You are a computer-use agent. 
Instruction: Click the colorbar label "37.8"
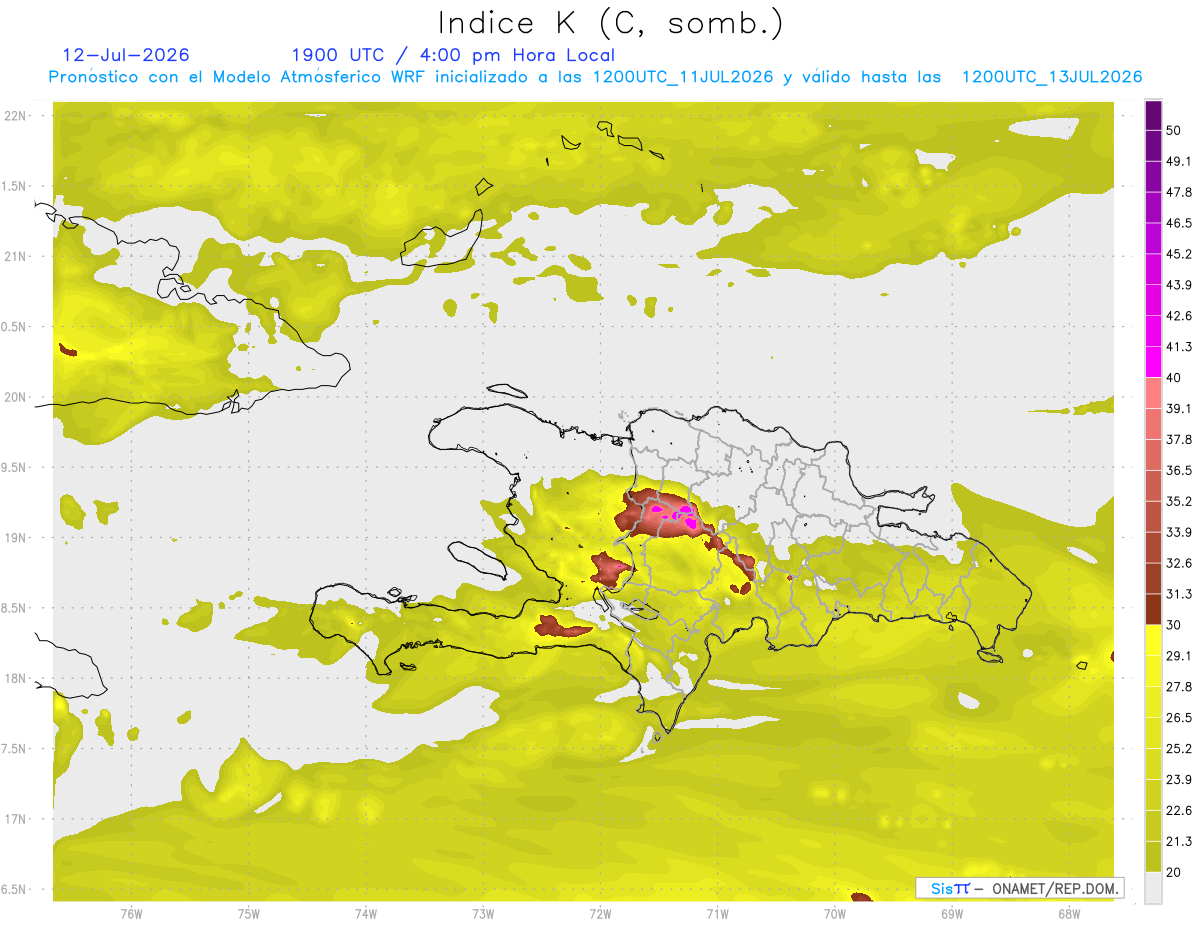1179,439
